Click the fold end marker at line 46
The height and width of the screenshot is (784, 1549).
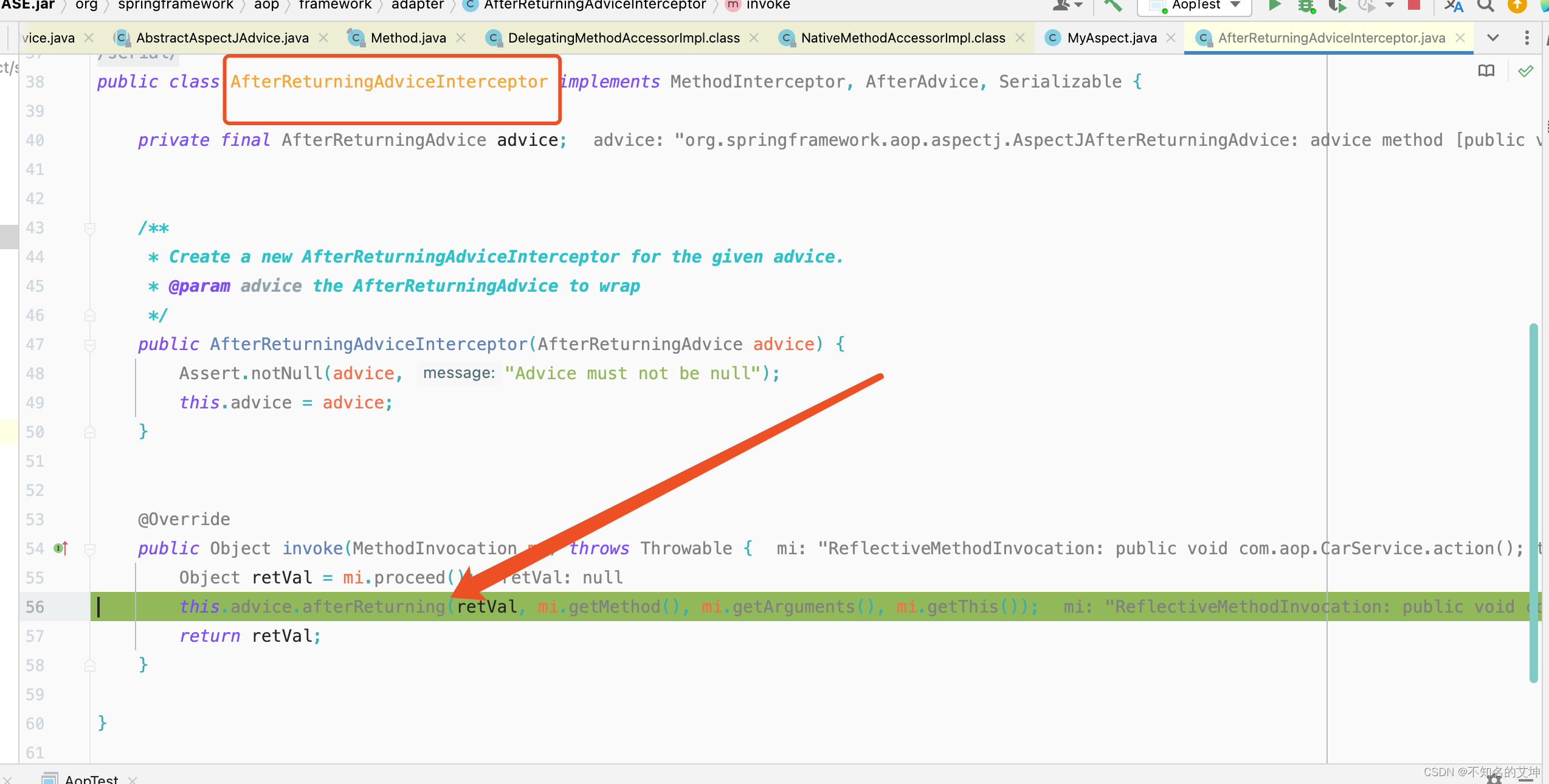pos(90,315)
